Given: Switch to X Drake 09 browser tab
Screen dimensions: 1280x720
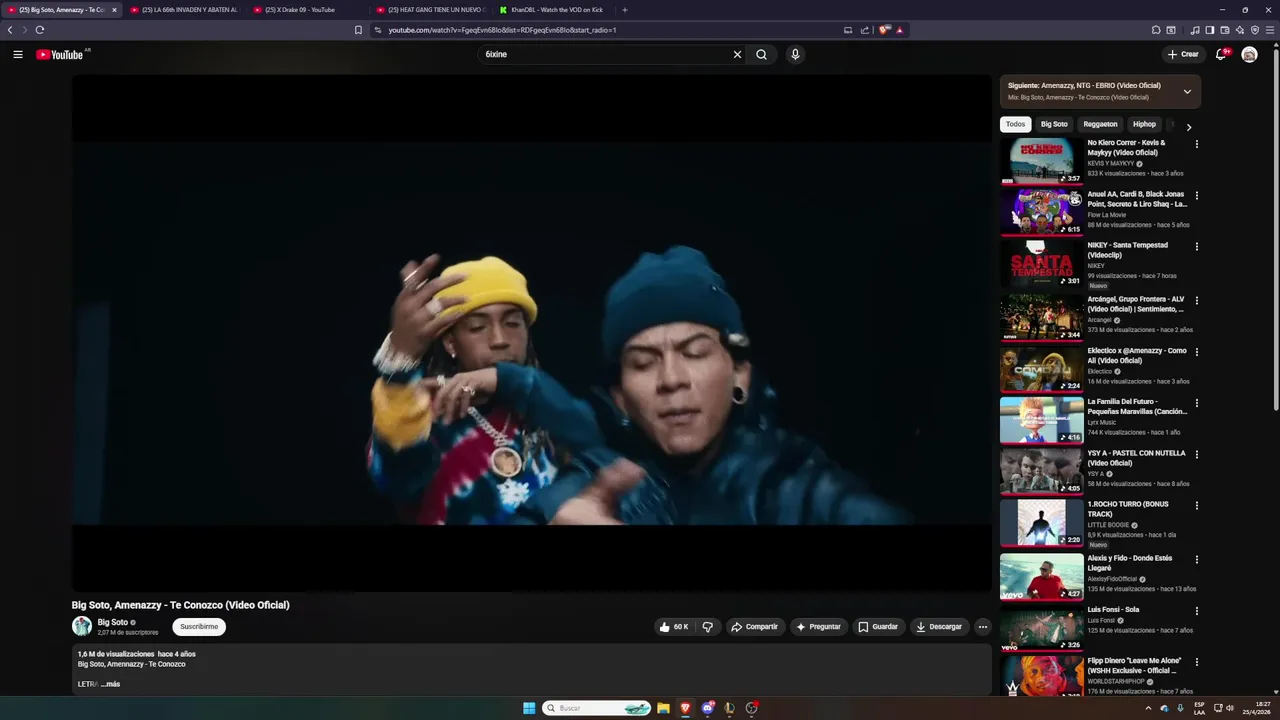Looking at the screenshot, I should (x=305, y=10).
